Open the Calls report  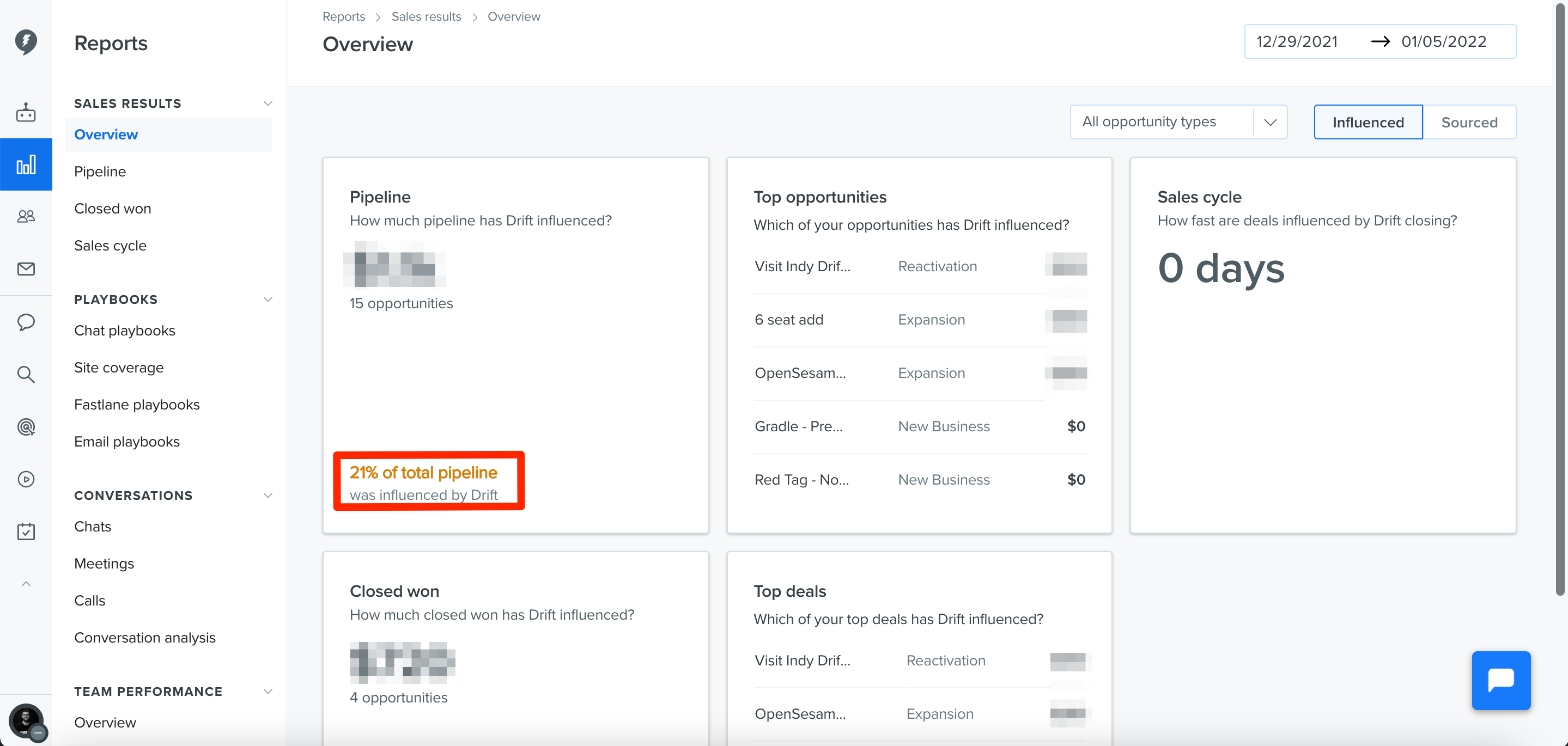click(x=89, y=601)
